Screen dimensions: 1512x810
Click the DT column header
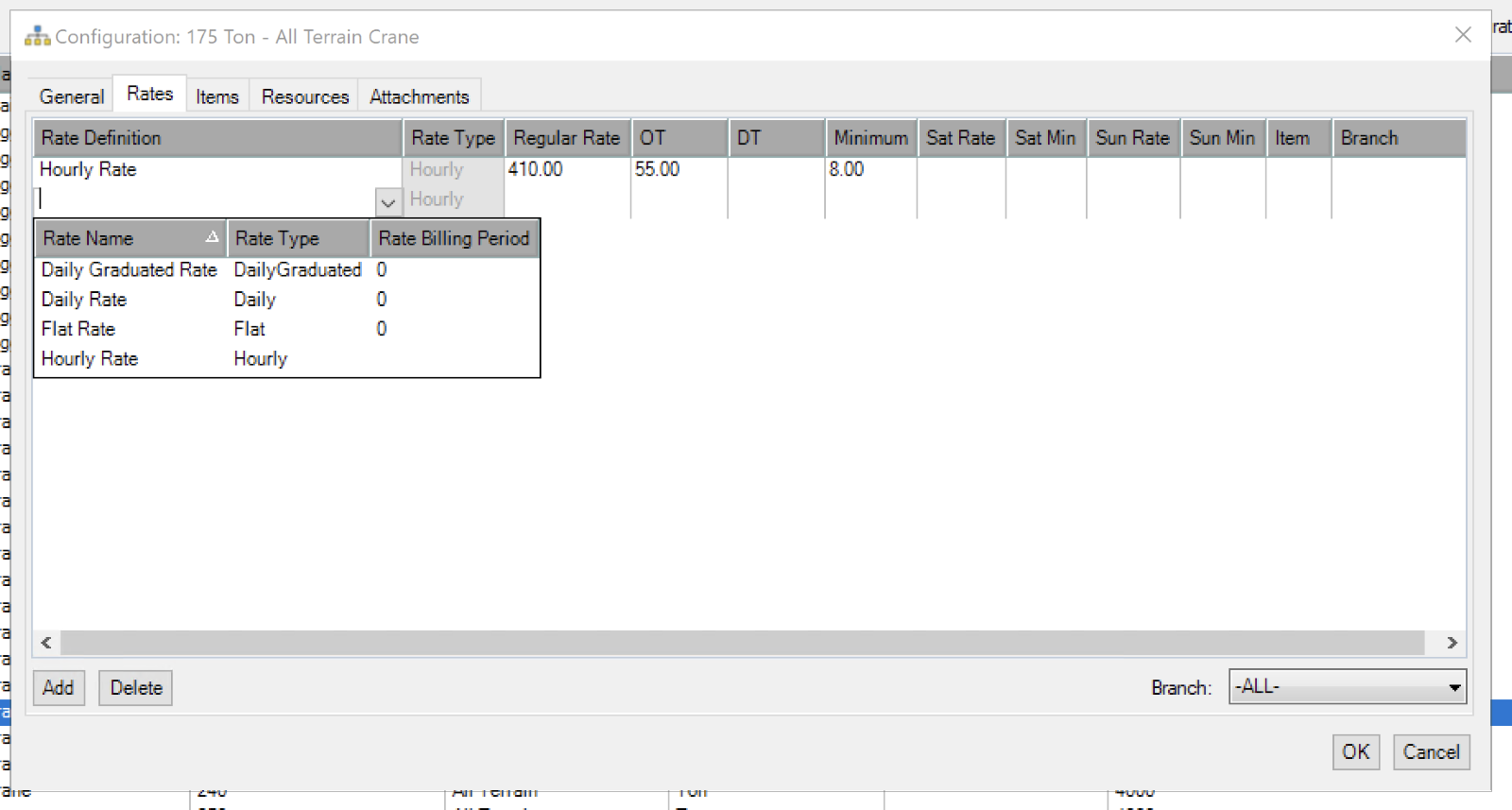coord(777,138)
